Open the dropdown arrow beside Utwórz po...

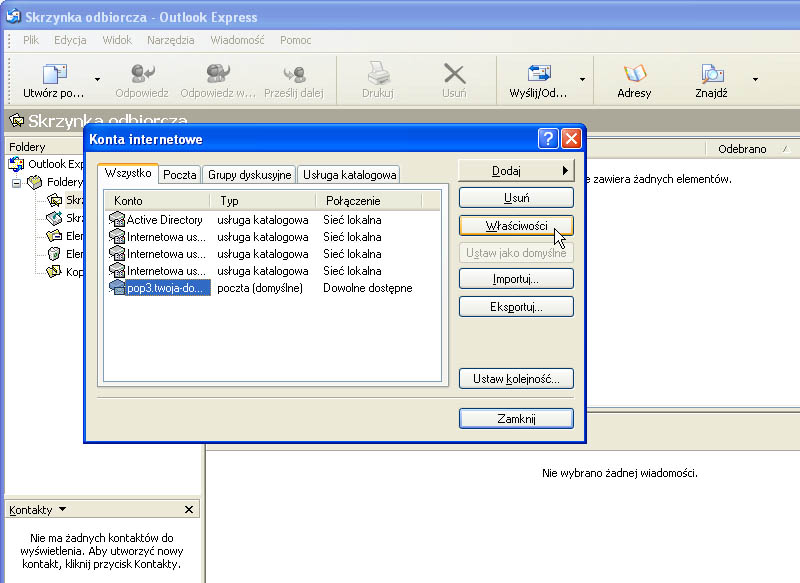click(97, 80)
